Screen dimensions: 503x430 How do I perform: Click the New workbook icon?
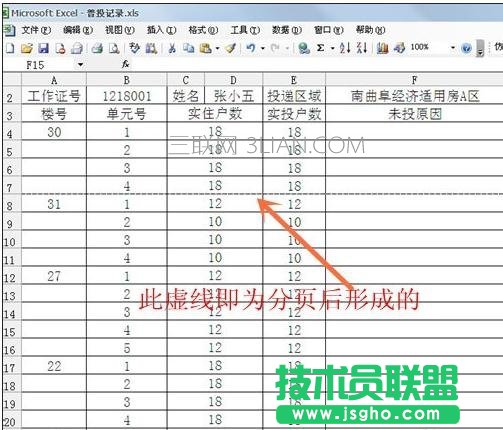(x=10, y=49)
